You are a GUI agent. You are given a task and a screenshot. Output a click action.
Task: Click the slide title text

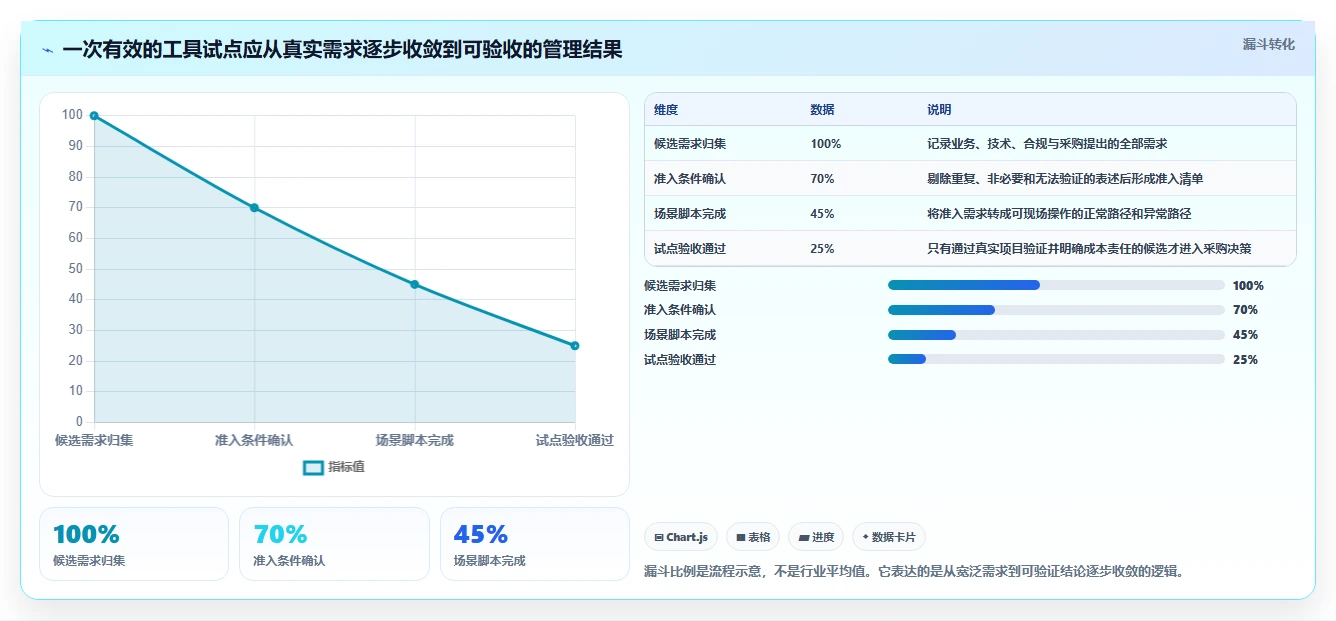[342, 49]
